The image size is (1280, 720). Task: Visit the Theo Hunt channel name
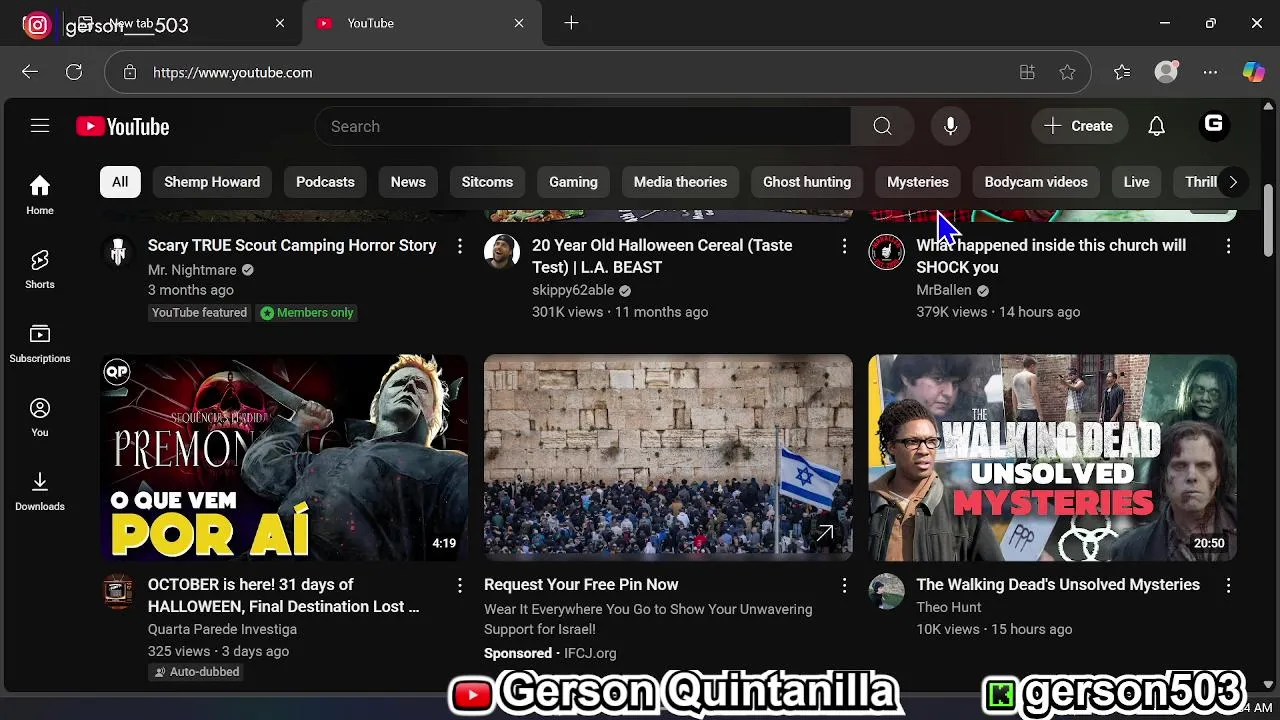tap(949, 607)
